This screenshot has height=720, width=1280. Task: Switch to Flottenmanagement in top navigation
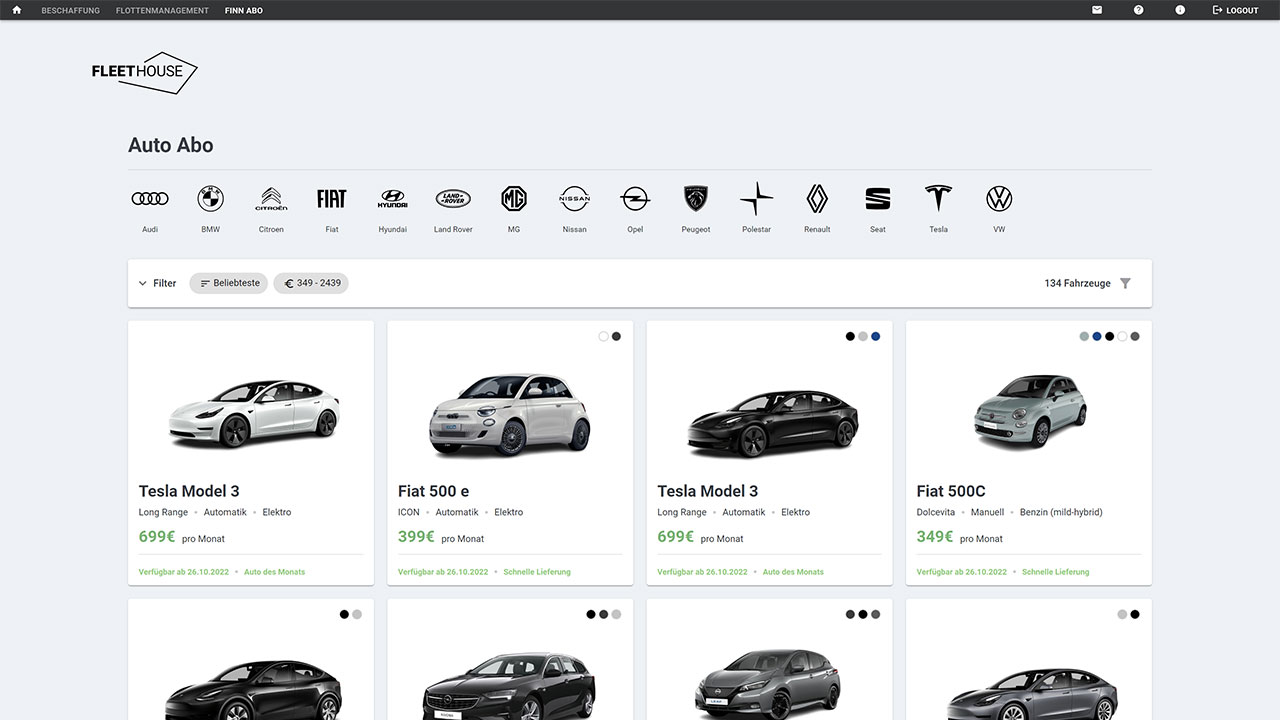pyautogui.click(x=162, y=10)
